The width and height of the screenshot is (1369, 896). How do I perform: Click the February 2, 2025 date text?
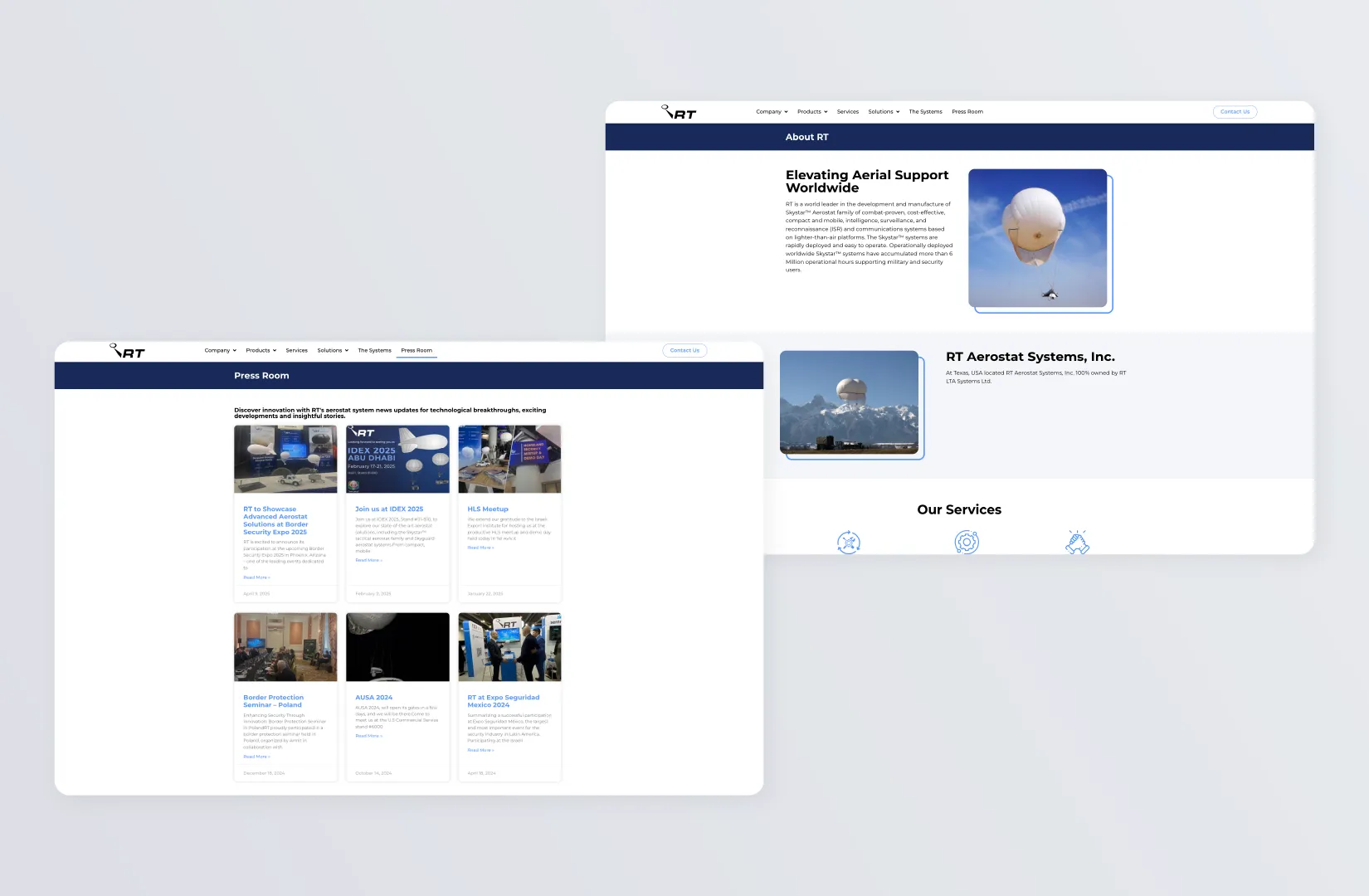pyautogui.click(x=373, y=594)
